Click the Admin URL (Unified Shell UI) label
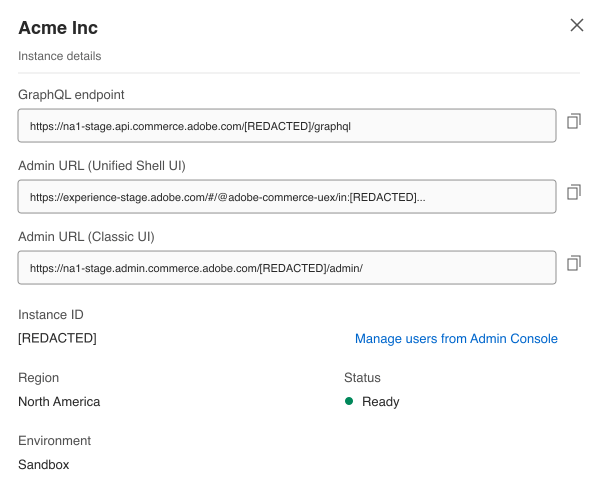 [x=102, y=166]
